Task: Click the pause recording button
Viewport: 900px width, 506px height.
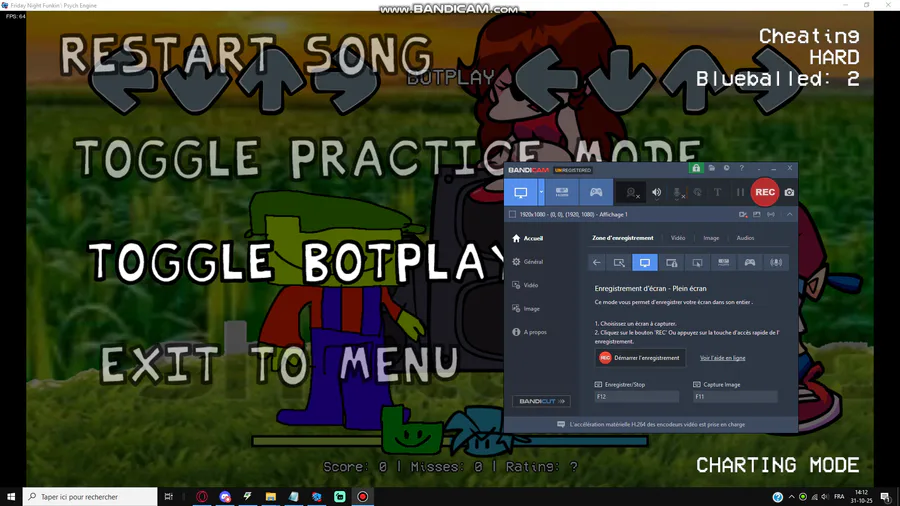Action: pyautogui.click(x=740, y=193)
